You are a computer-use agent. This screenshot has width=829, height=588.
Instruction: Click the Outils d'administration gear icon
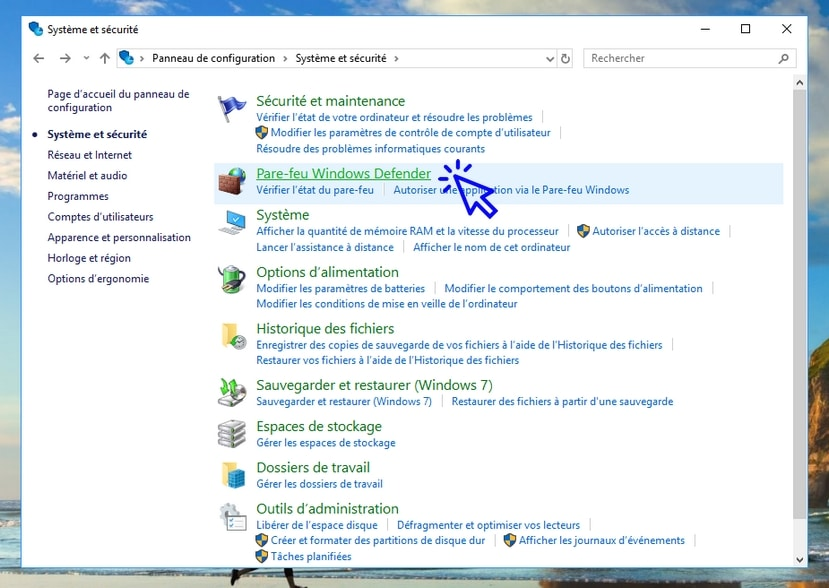coord(233,517)
